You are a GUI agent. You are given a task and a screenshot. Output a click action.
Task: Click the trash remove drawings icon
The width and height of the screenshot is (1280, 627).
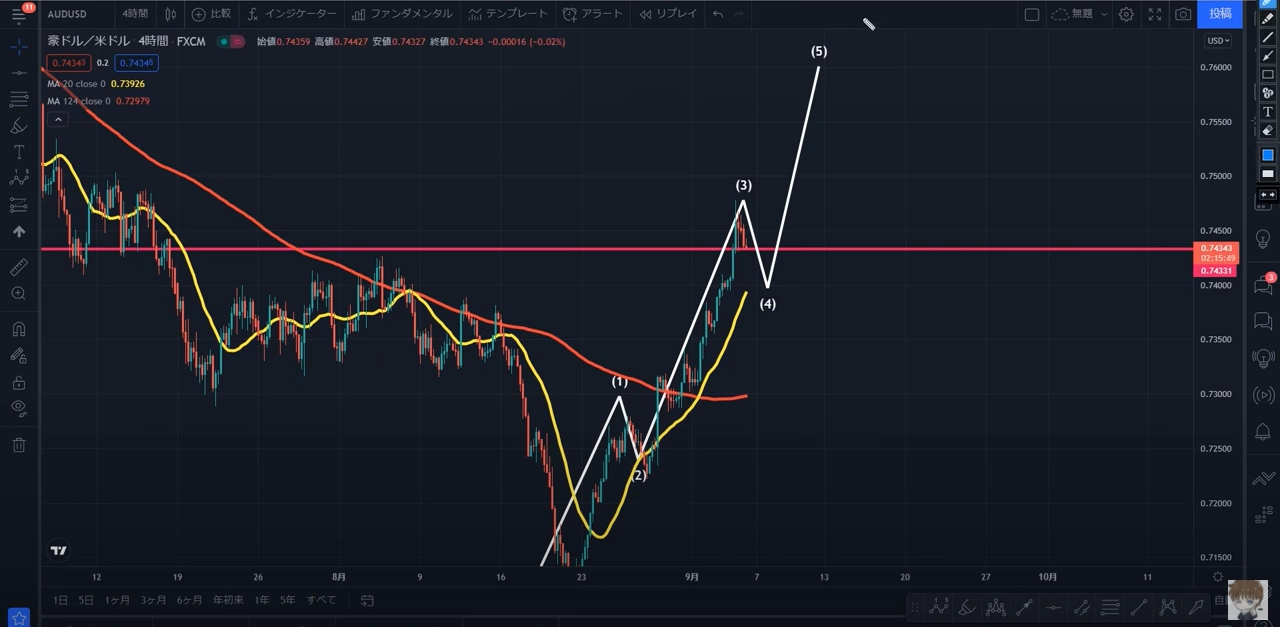tap(18, 445)
